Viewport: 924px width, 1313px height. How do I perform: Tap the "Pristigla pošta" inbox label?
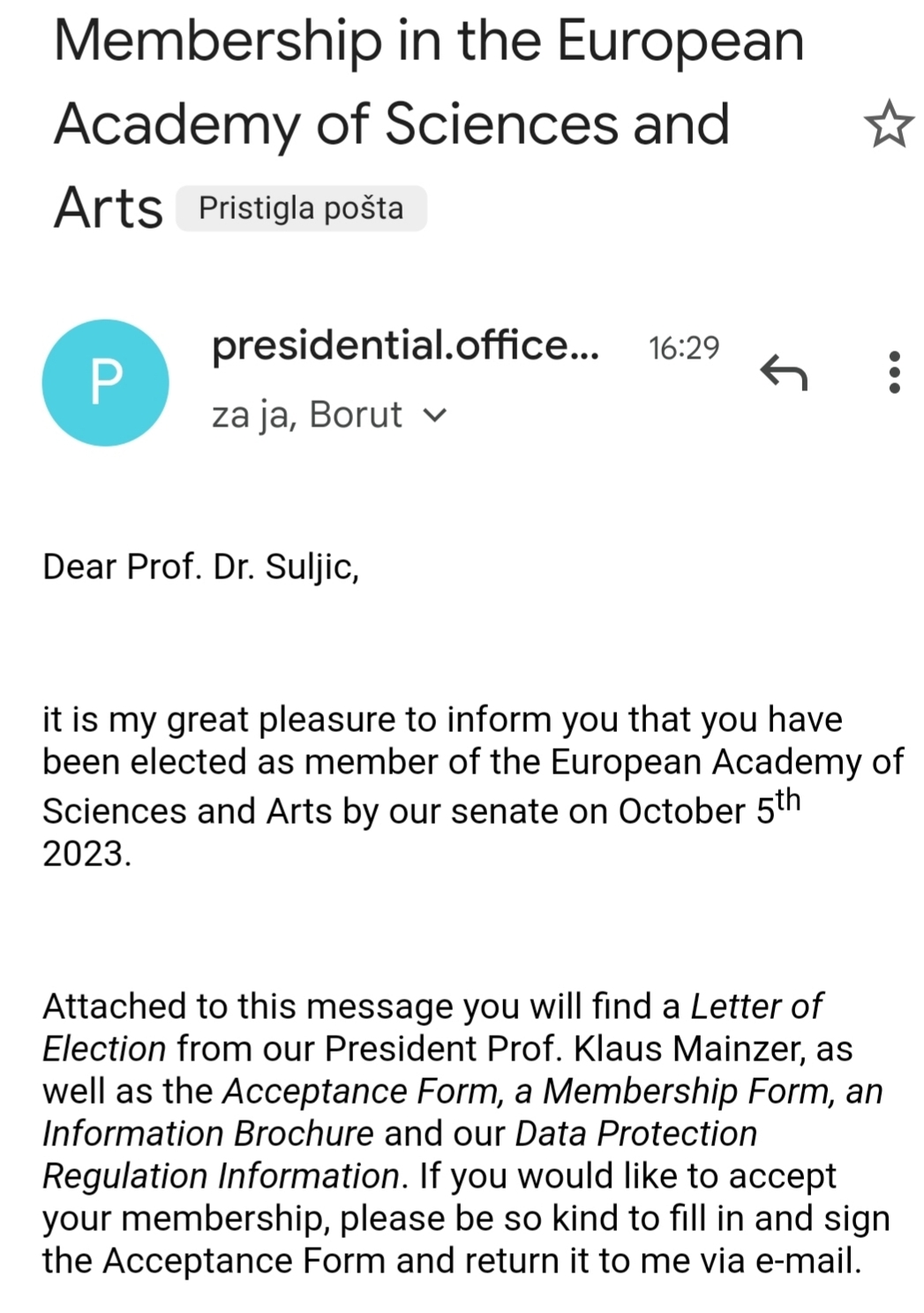[x=301, y=208]
